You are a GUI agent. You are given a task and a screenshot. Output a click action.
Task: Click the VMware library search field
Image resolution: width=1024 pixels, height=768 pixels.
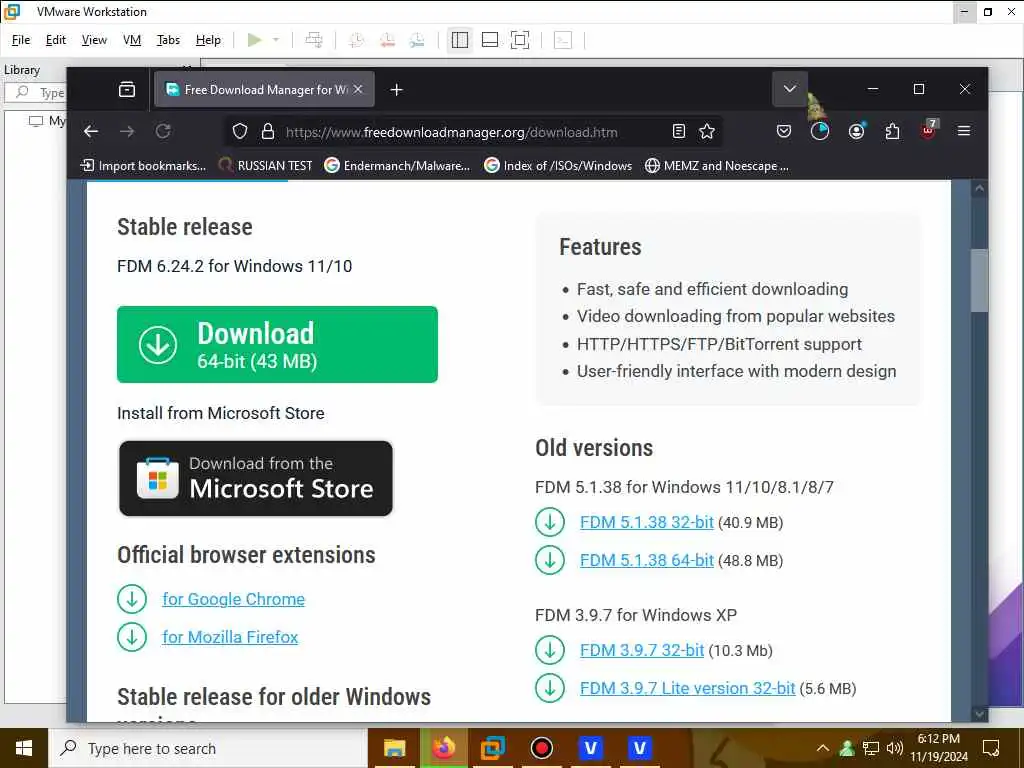point(36,93)
